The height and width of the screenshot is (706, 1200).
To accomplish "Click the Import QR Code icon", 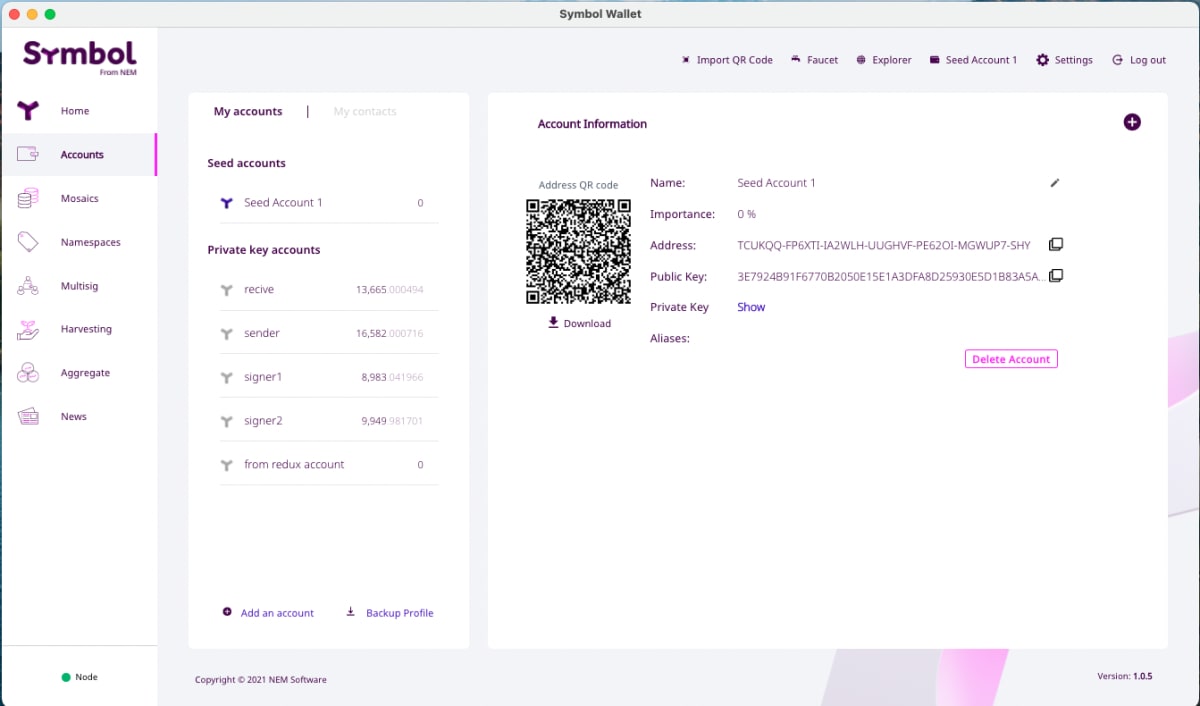I will [x=686, y=60].
